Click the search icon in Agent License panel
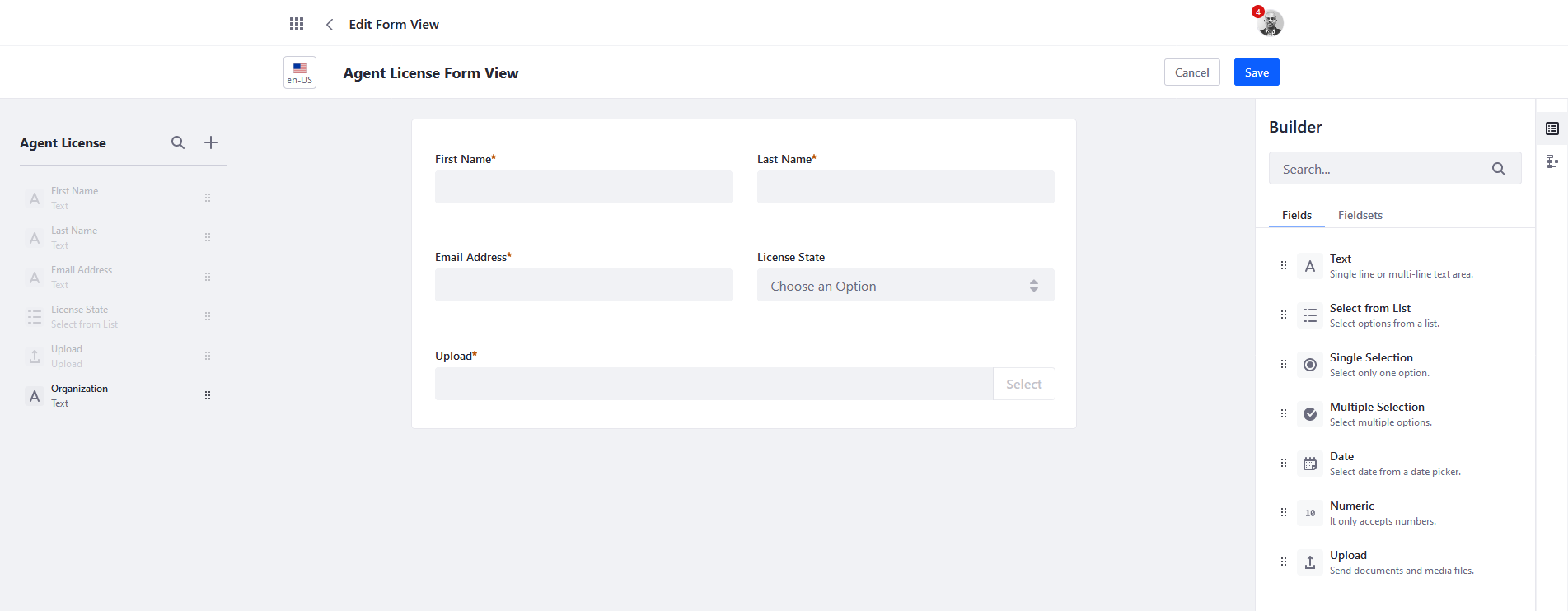This screenshot has height=611, width=1568. coord(178,142)
